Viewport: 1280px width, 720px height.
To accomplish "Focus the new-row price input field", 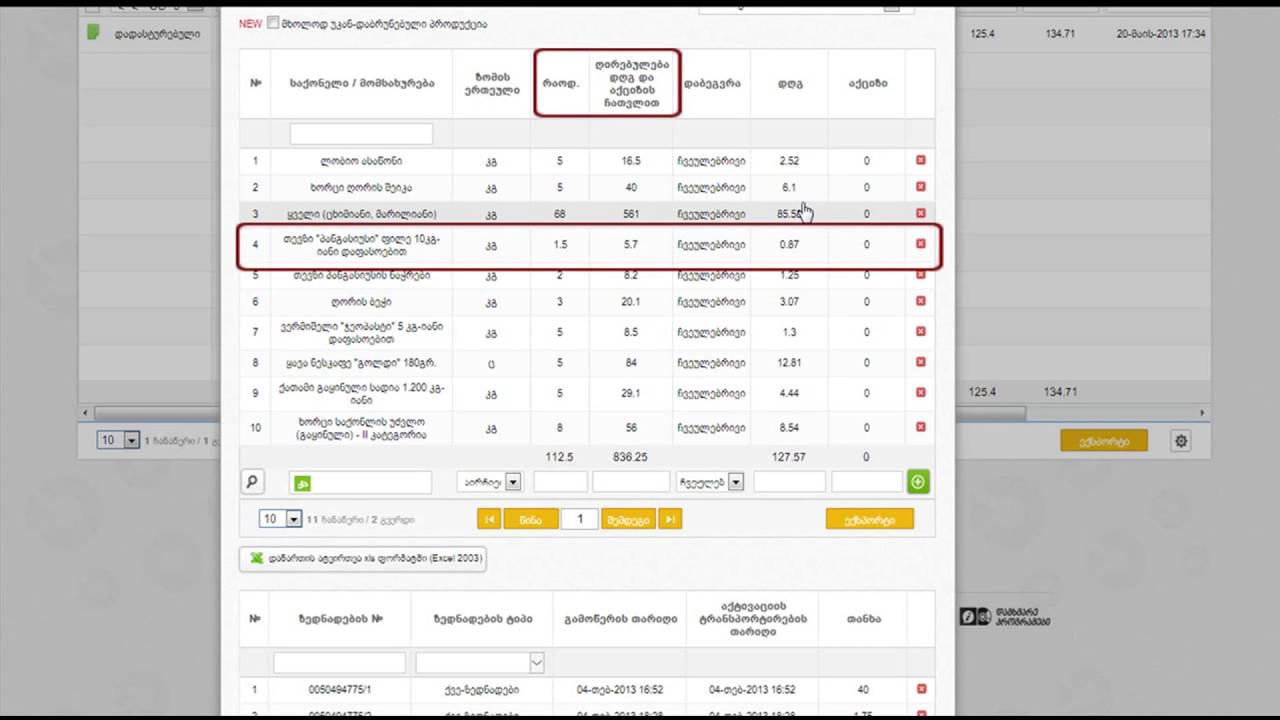I will 631,482.
